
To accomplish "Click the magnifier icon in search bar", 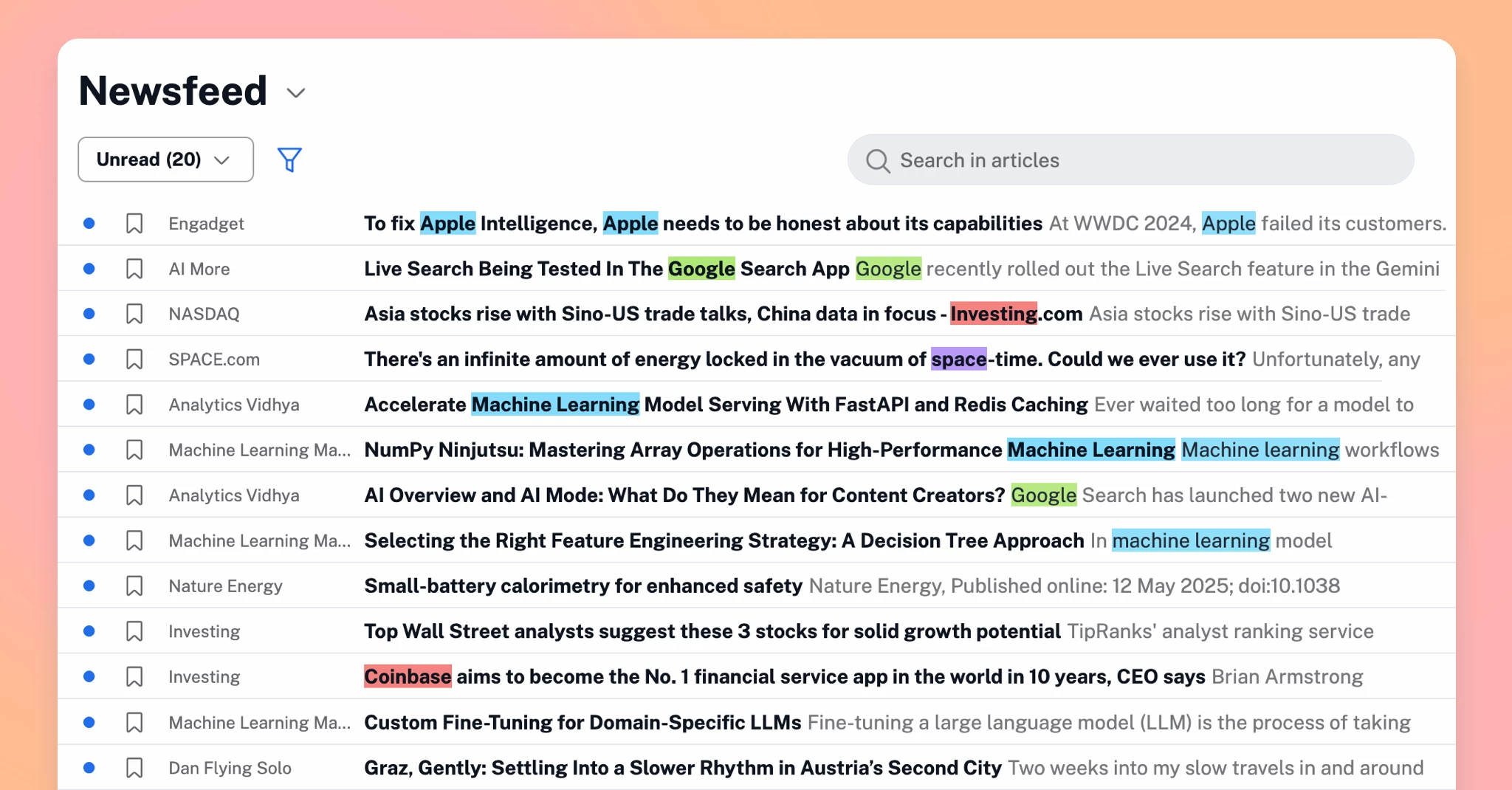I will tap(878, 160).
